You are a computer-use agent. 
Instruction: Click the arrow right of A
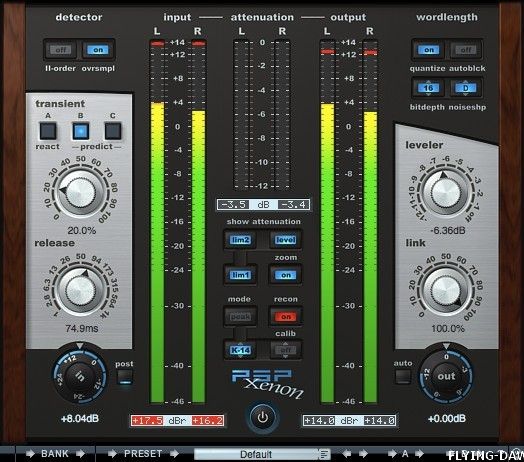point(419,454)
